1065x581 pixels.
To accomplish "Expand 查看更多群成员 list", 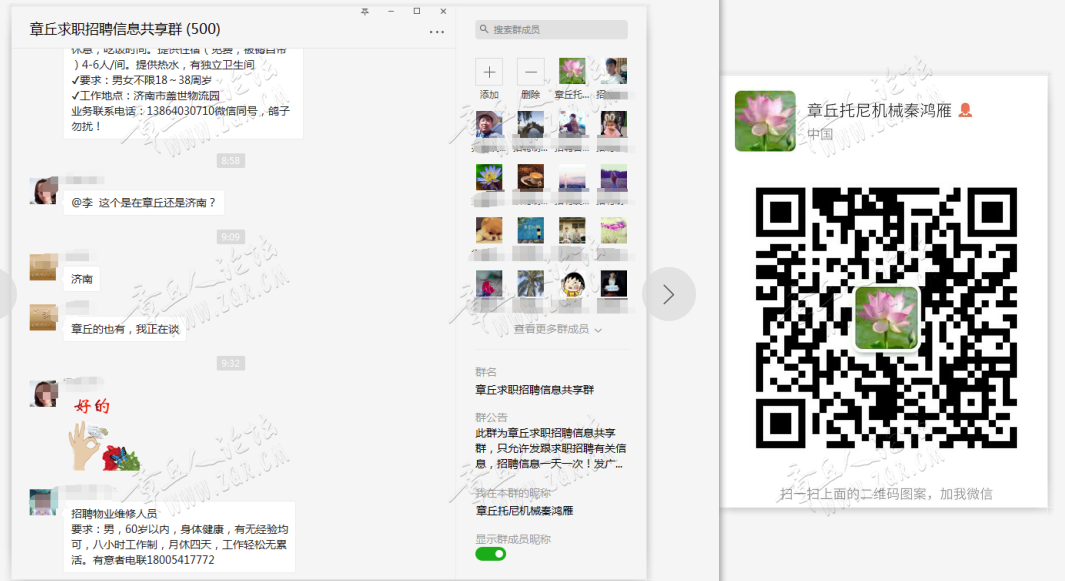I will (557, 329).
